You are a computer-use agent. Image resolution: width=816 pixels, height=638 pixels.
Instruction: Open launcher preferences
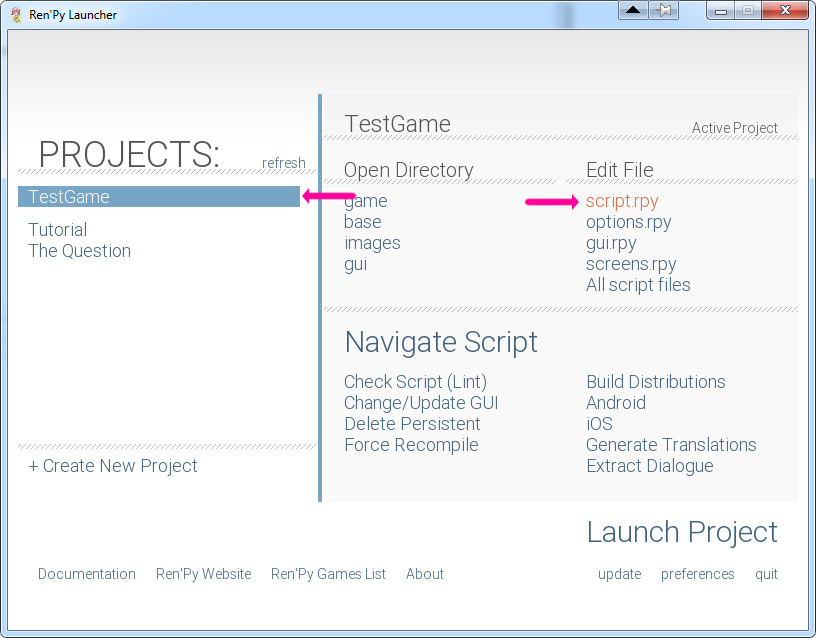click(x=697, y=574)
